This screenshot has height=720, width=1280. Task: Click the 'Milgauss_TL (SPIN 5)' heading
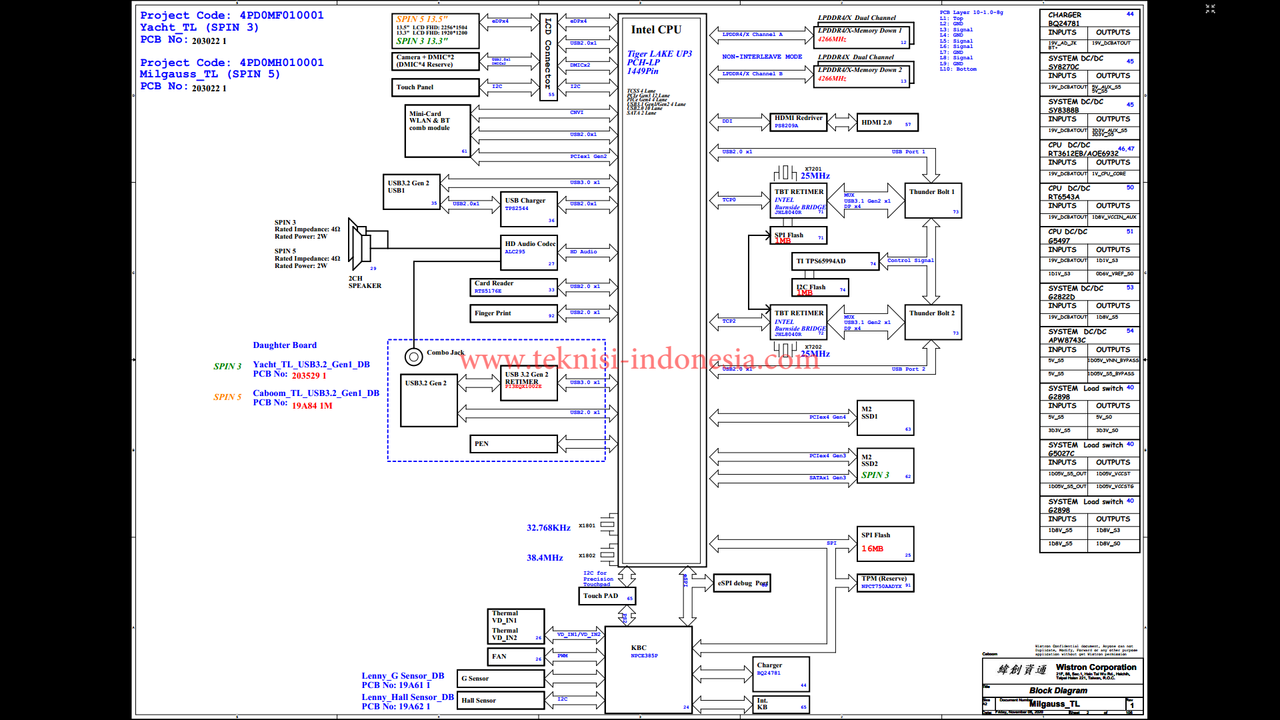[210, 74]
